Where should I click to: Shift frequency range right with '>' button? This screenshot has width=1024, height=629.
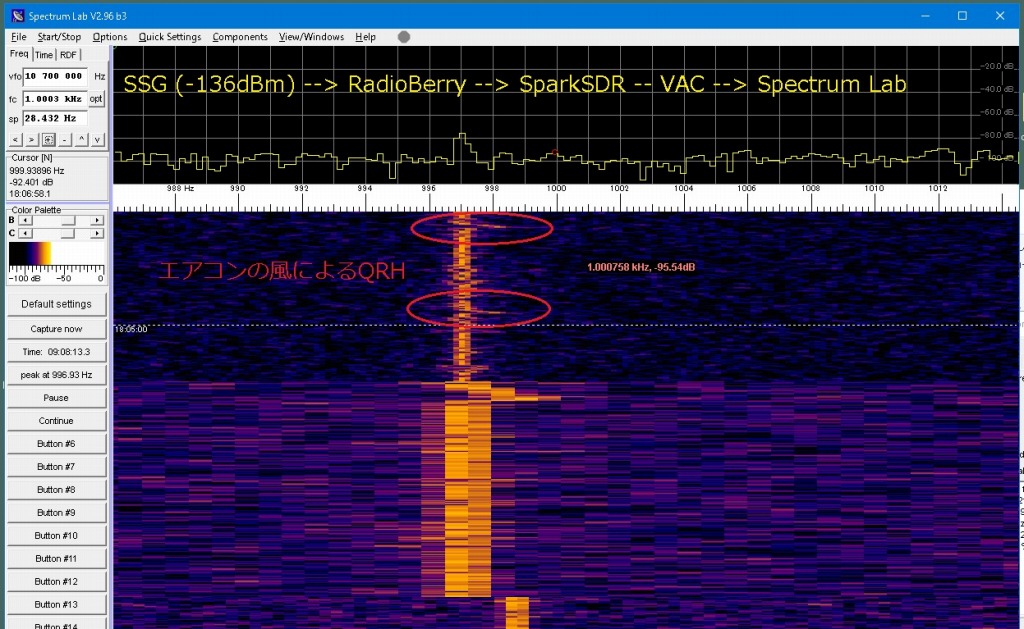click(x=31, y=140)
